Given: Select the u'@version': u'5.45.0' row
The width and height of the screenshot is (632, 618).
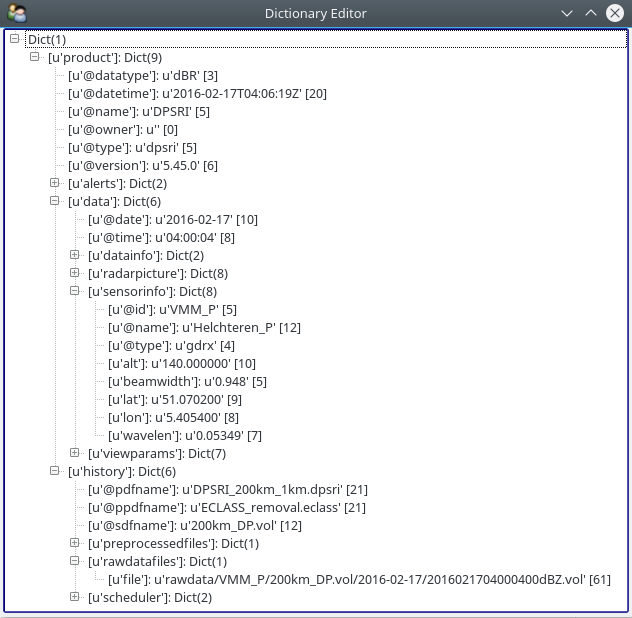Looking at the screenshot, I should pyautogui.click(x=143, y=166).
